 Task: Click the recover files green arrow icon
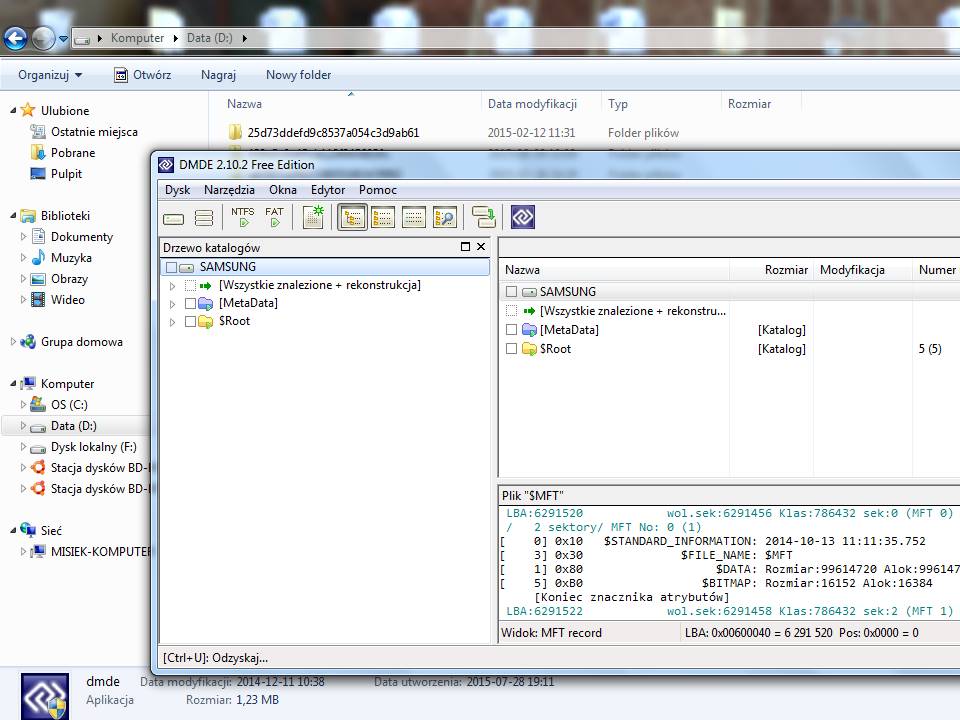point(484,217)
